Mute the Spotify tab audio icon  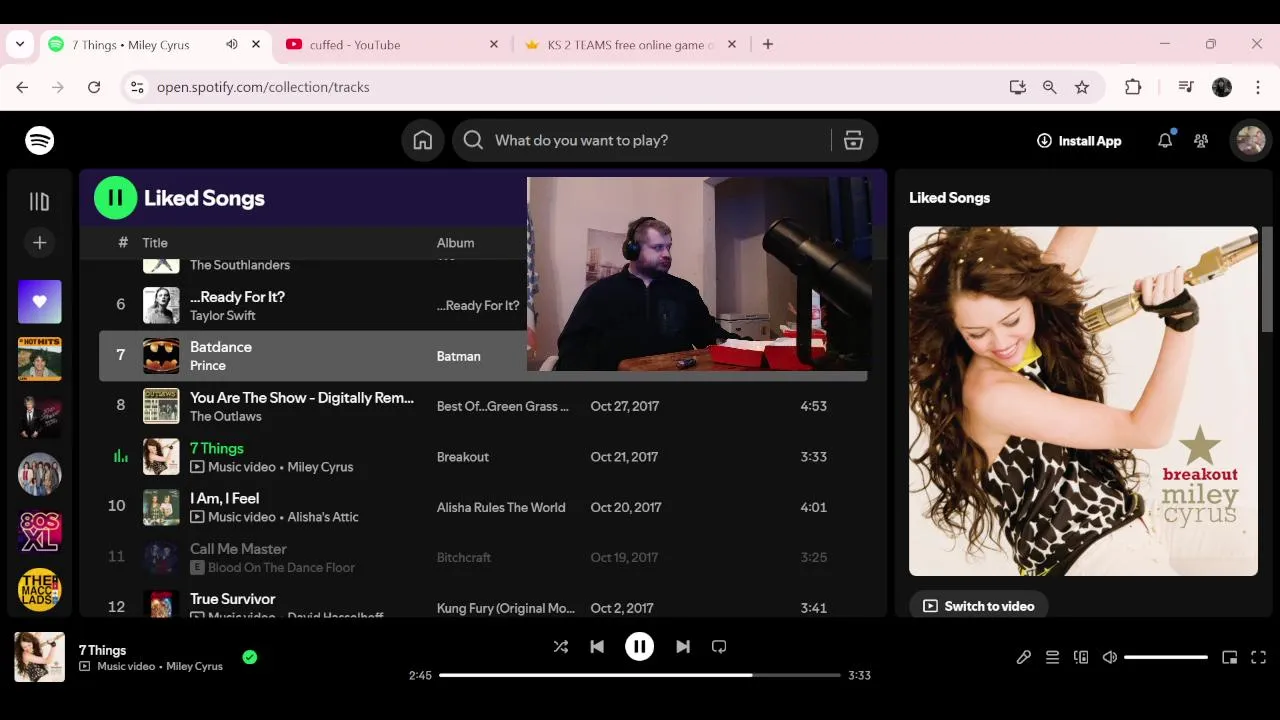tap(232, 45)
